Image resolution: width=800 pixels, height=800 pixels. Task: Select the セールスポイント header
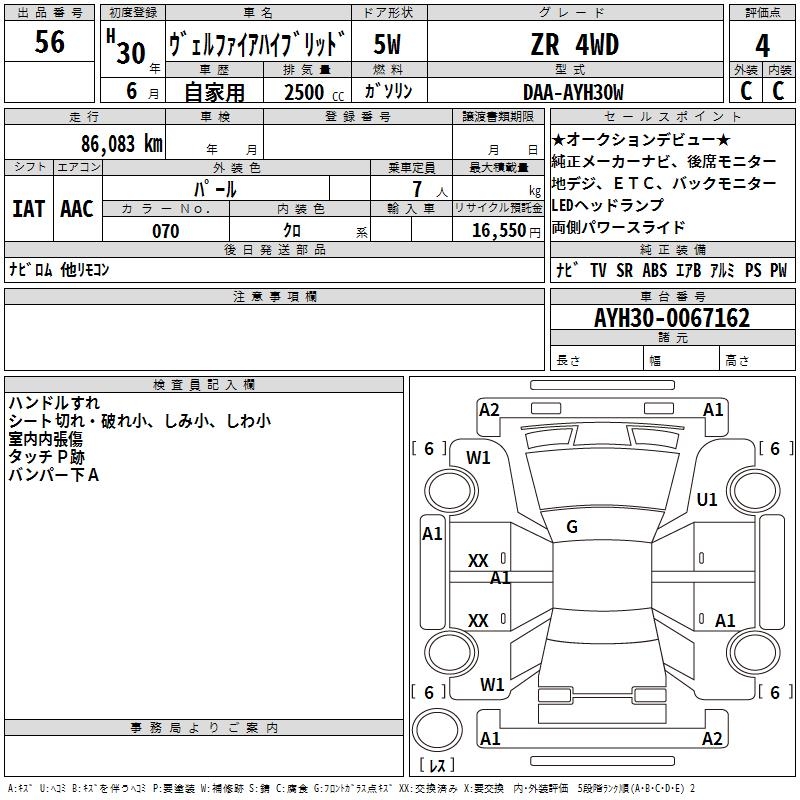point(672,116)
